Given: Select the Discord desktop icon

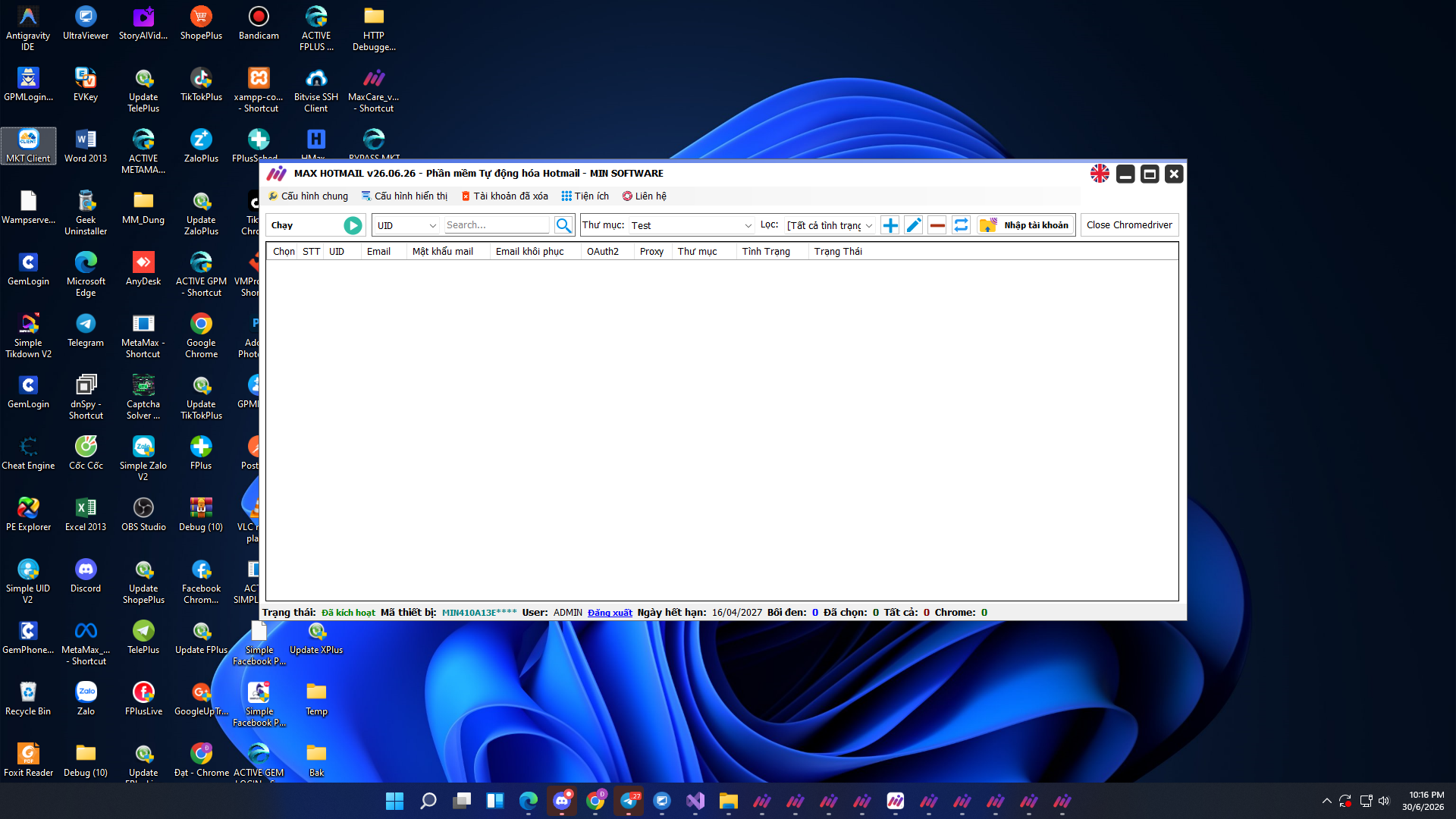Looking at the screenshot, I should (x=86, y=576).
